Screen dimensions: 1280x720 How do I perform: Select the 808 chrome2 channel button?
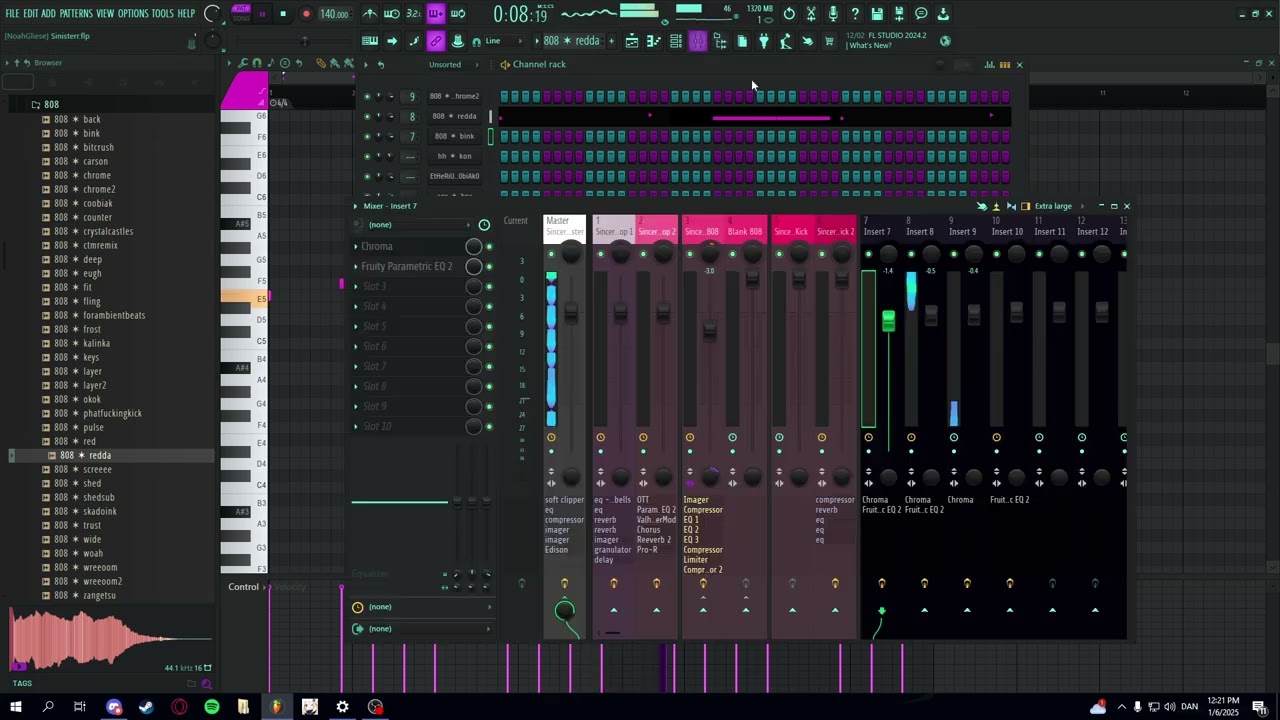coord(455,96)
